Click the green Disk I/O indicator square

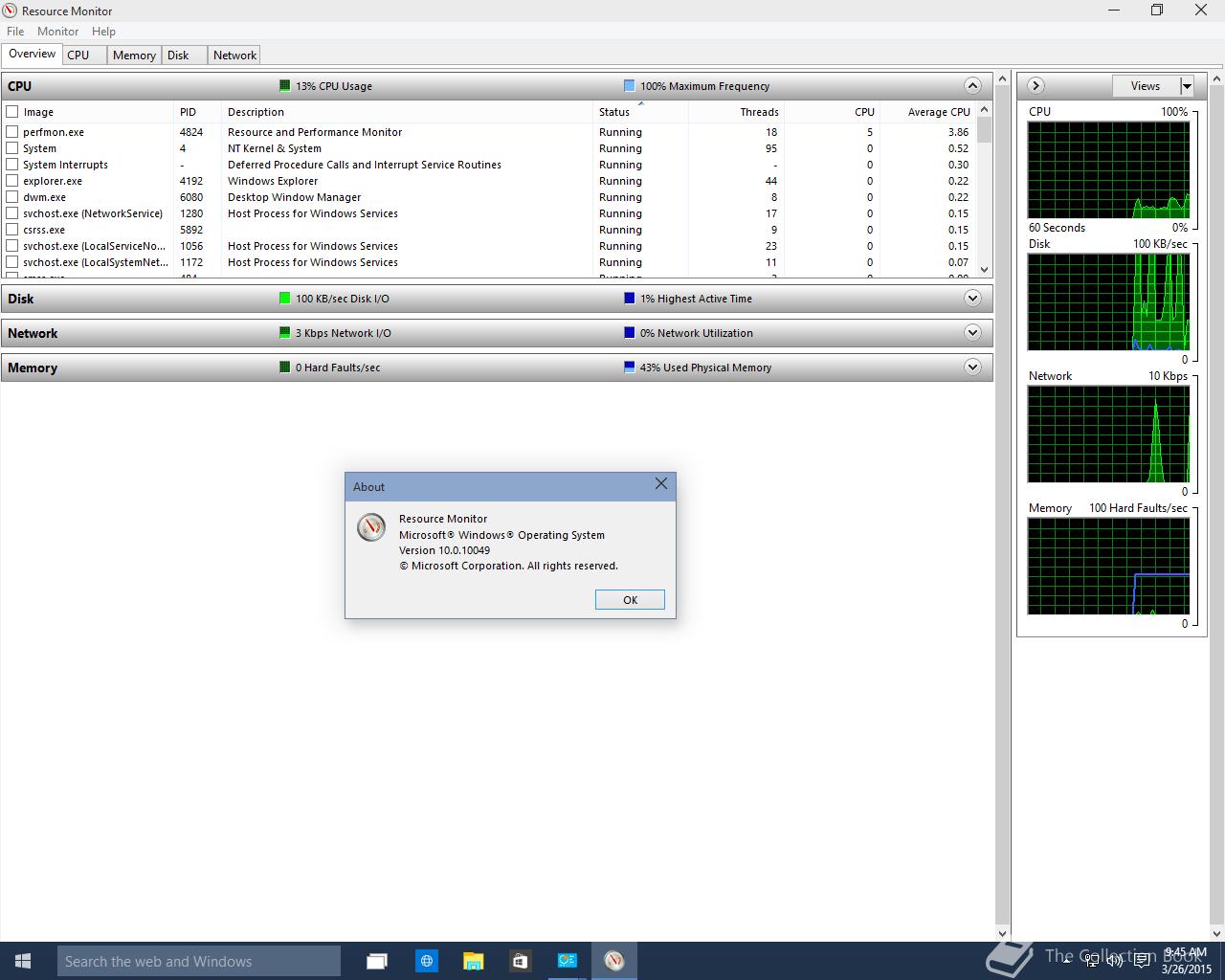(284, 298)
